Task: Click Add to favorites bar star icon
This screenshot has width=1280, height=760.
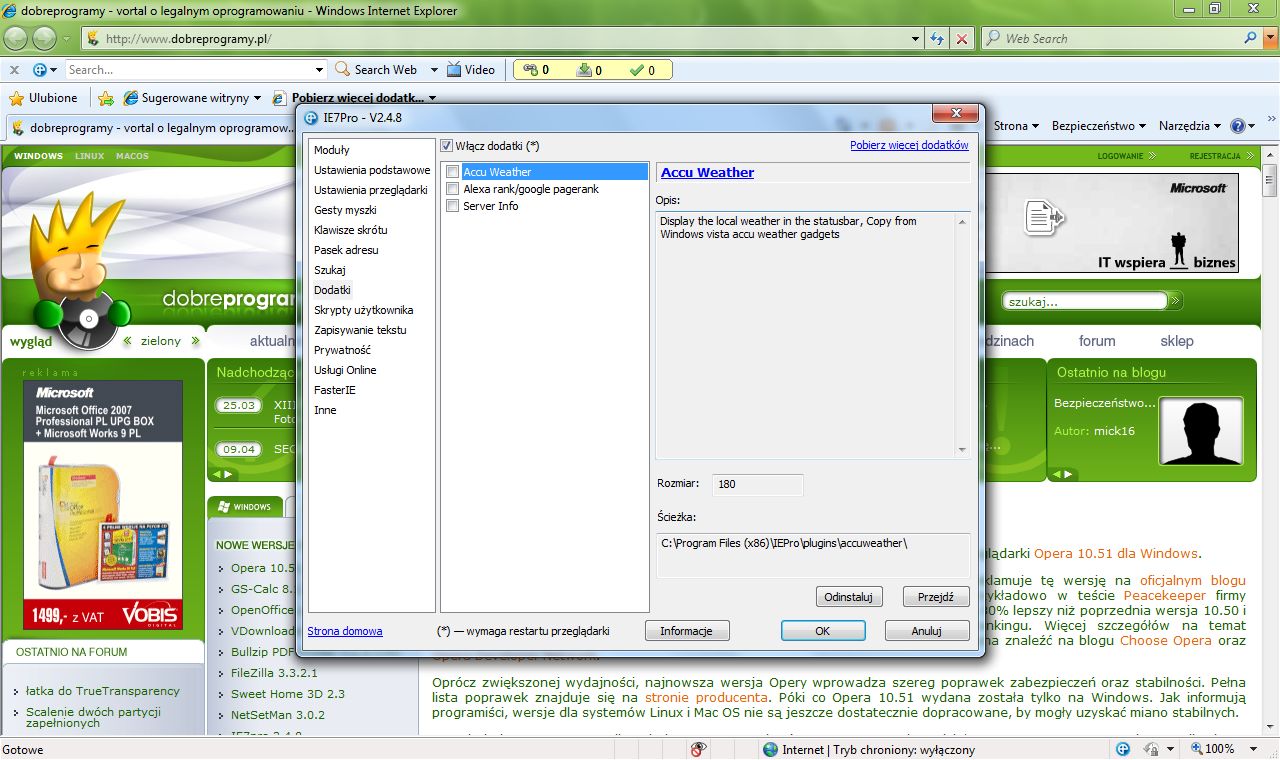Action: pos(105,98)
